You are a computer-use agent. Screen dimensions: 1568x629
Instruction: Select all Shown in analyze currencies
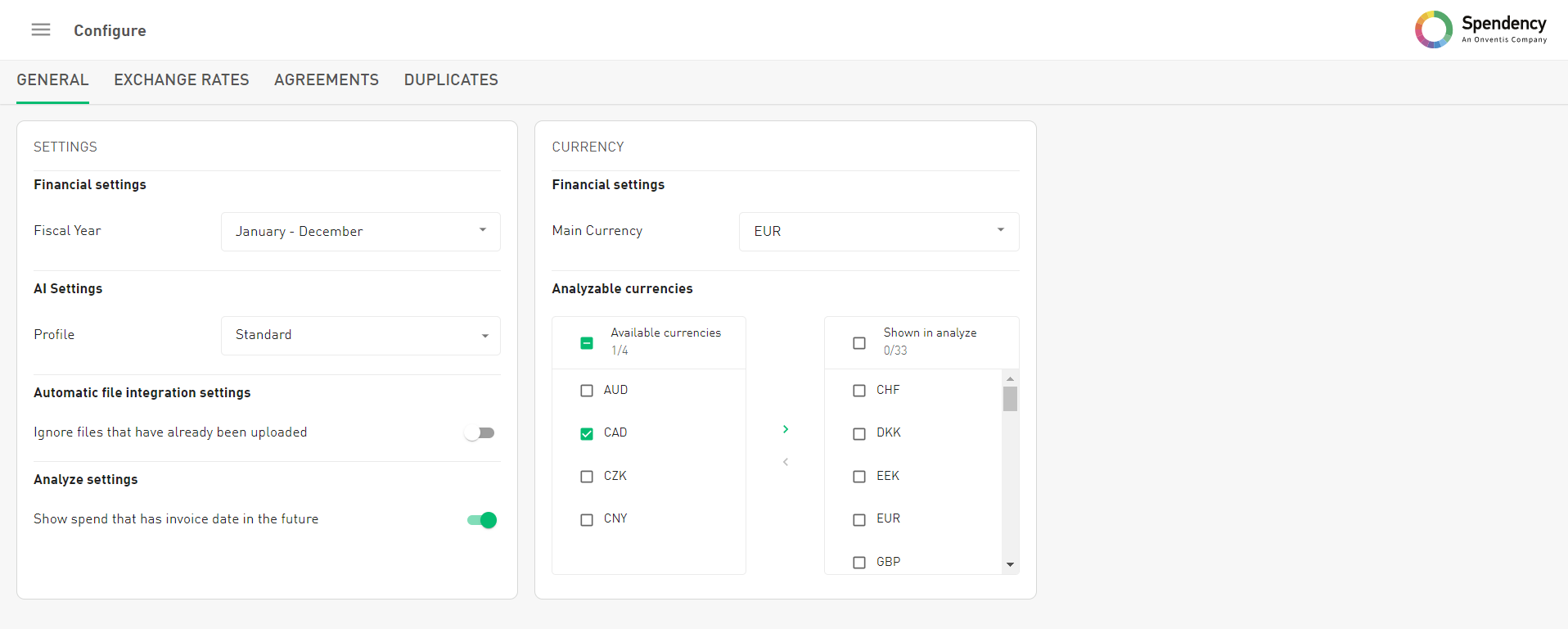[x=859, y=343]
